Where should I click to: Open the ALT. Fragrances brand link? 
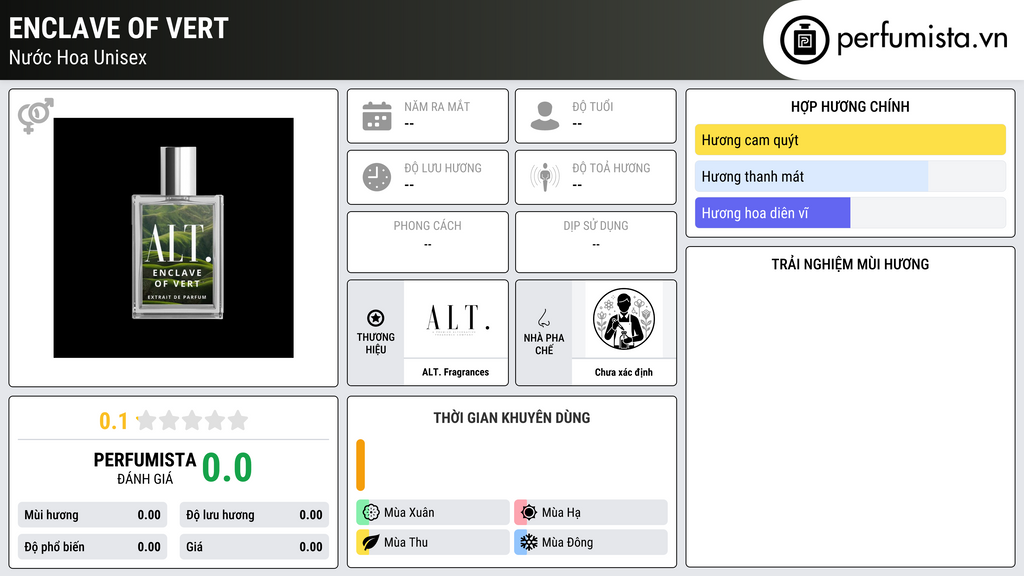pyautogui.click(x=455, y=372)
